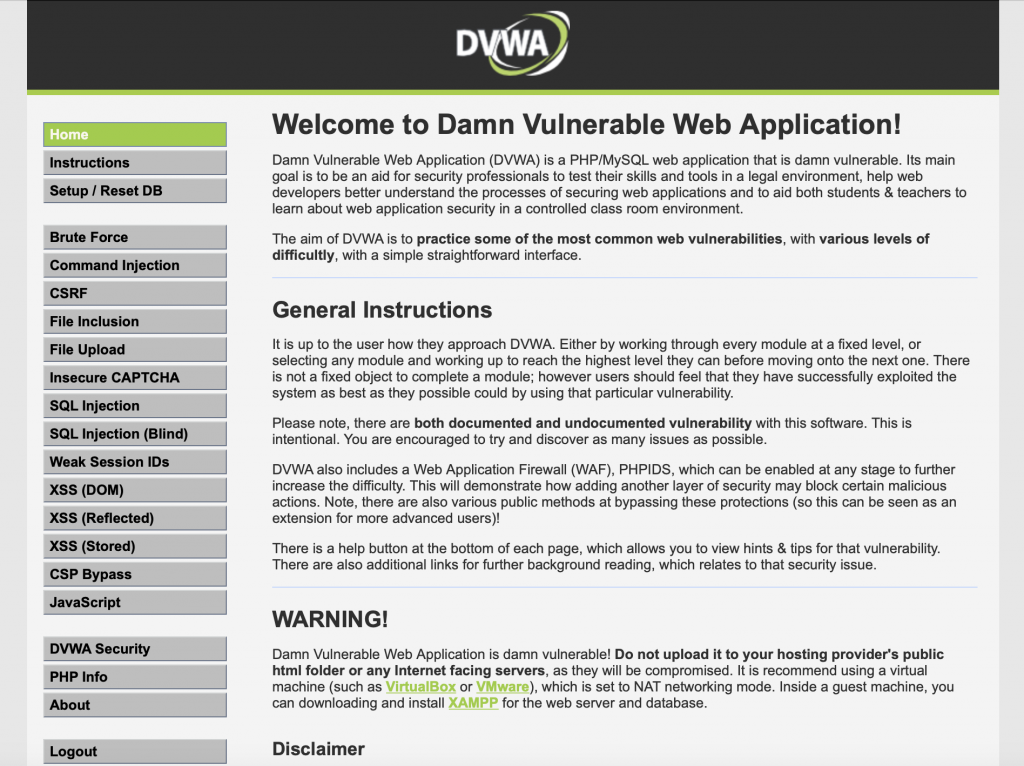1024x766 pixels.
Task: Open the XSS (DOM) module
Action: [x=135, y=490]
